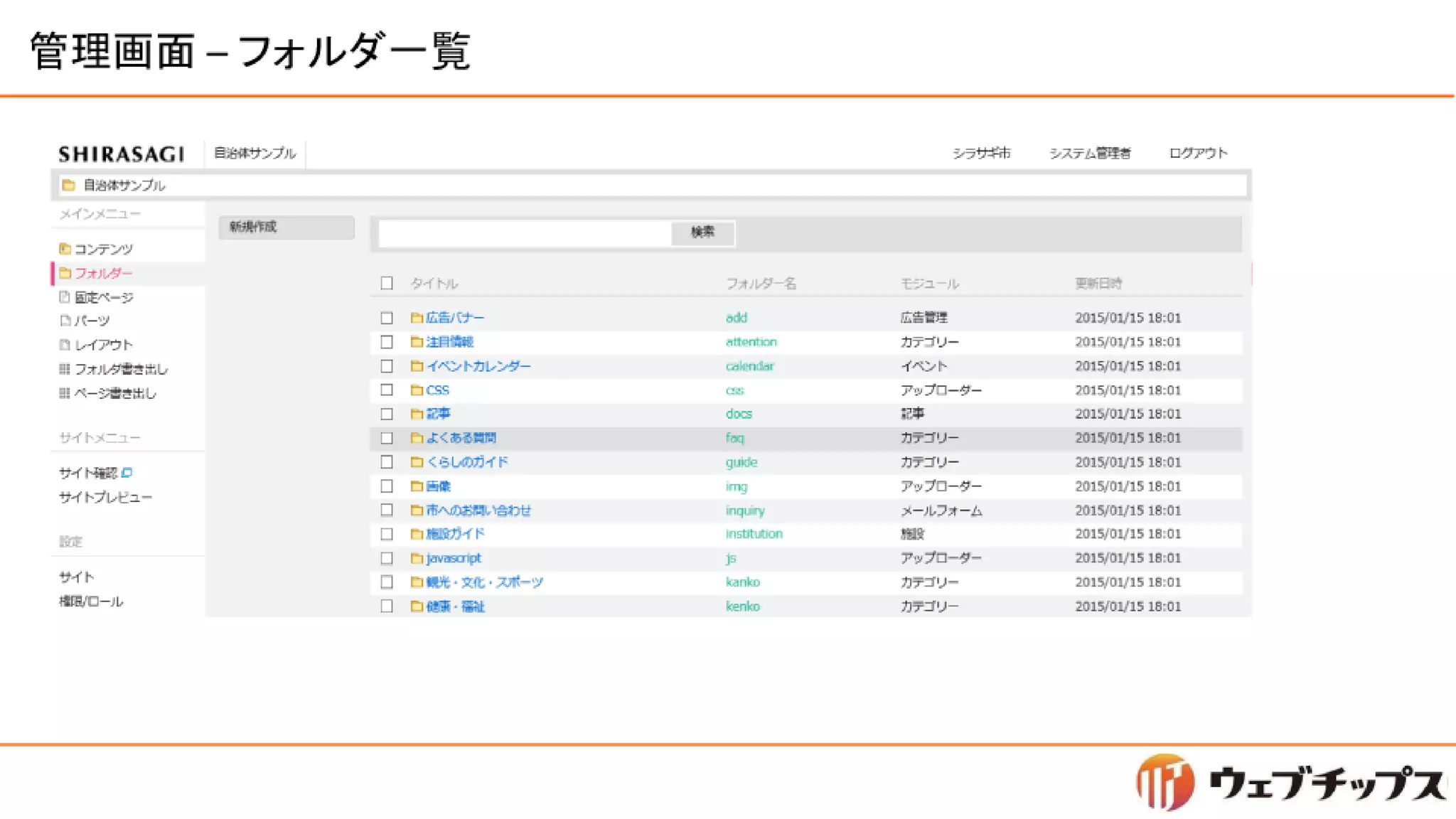The height and width of the screenshot is (819, 1456).
Task: Open the 自治体サンプル site tab
Action: [x=255, y=154]
